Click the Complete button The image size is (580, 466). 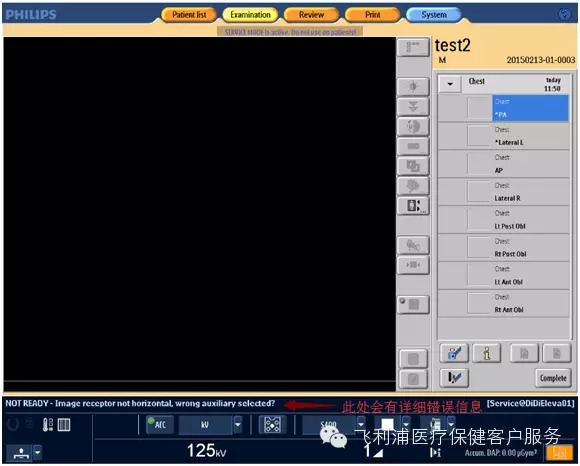[x=553, y=378]
